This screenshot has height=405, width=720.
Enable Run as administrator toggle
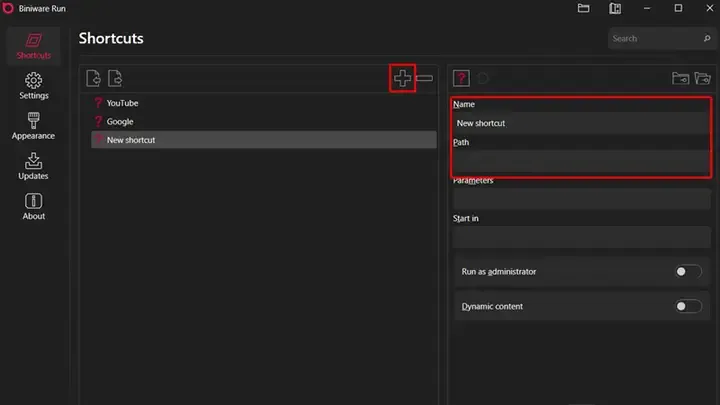tap(688, 271)
